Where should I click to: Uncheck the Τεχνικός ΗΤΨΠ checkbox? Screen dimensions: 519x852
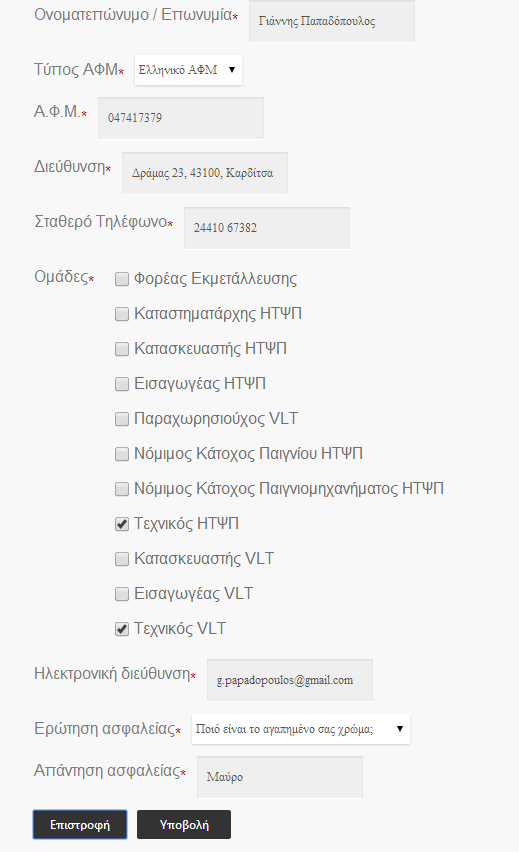pyautogui.click(x=122, y=524)
